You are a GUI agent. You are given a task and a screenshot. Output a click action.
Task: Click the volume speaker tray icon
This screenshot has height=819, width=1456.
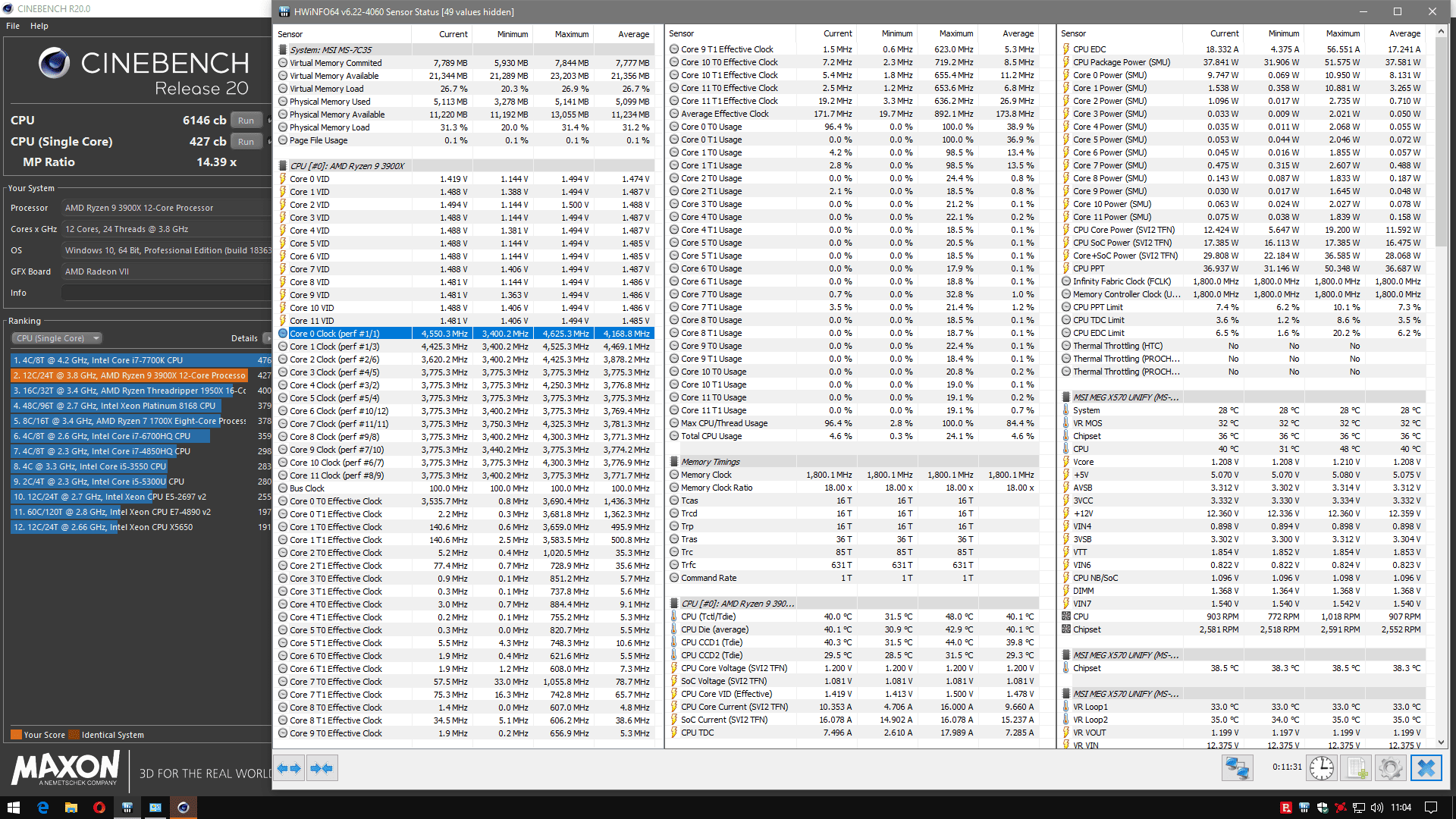(x=1377, y=808)
